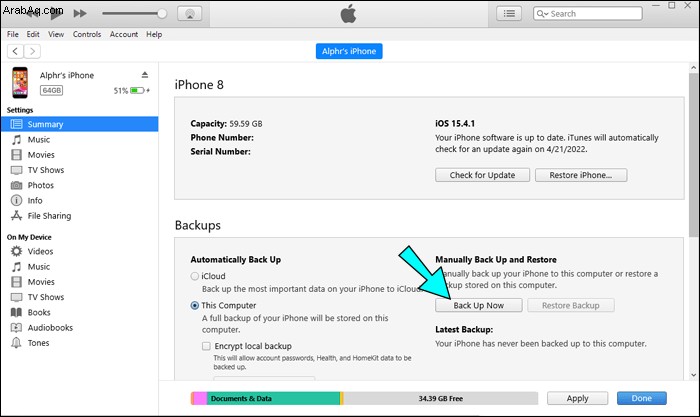Eject Alphr's iPhone using the eject icon

tap(145, 75)
